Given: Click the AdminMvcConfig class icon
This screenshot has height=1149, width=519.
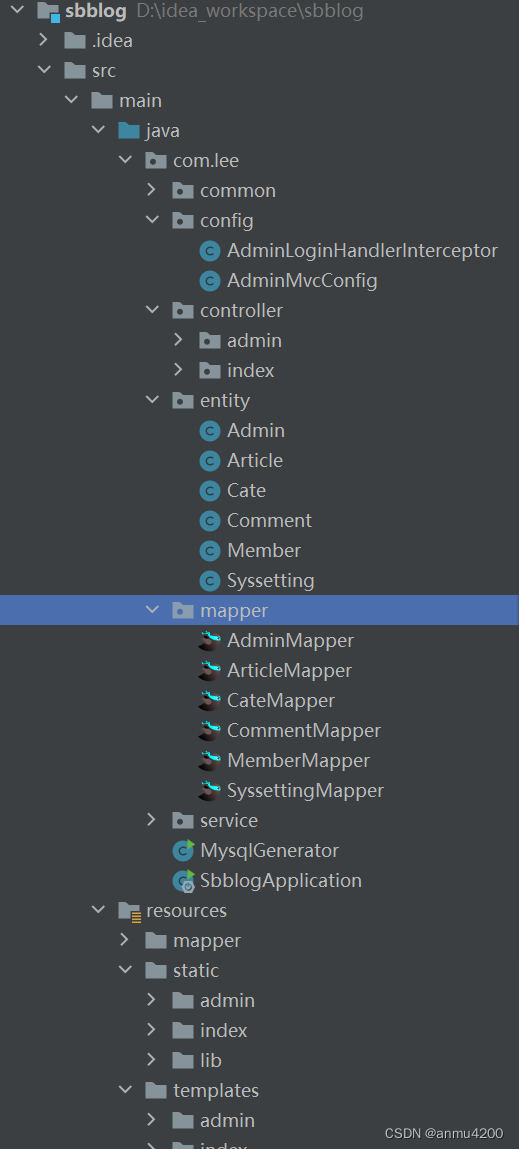Looking at the screenshot, I should [210, 281].
